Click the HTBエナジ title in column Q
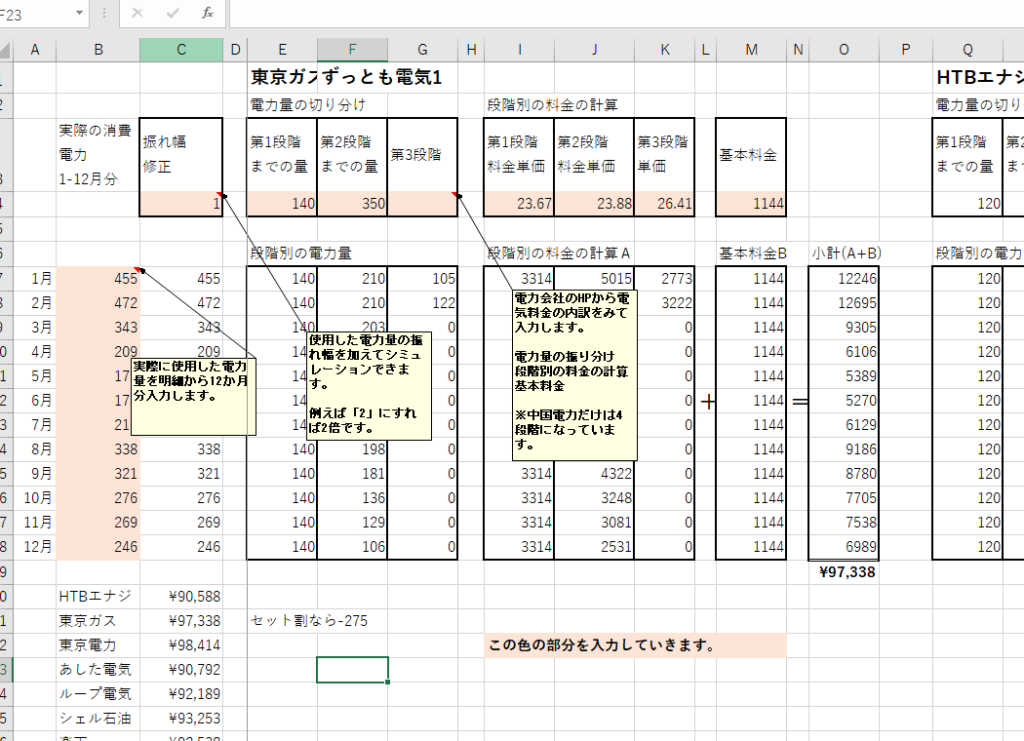 click(x=980, y=78)
